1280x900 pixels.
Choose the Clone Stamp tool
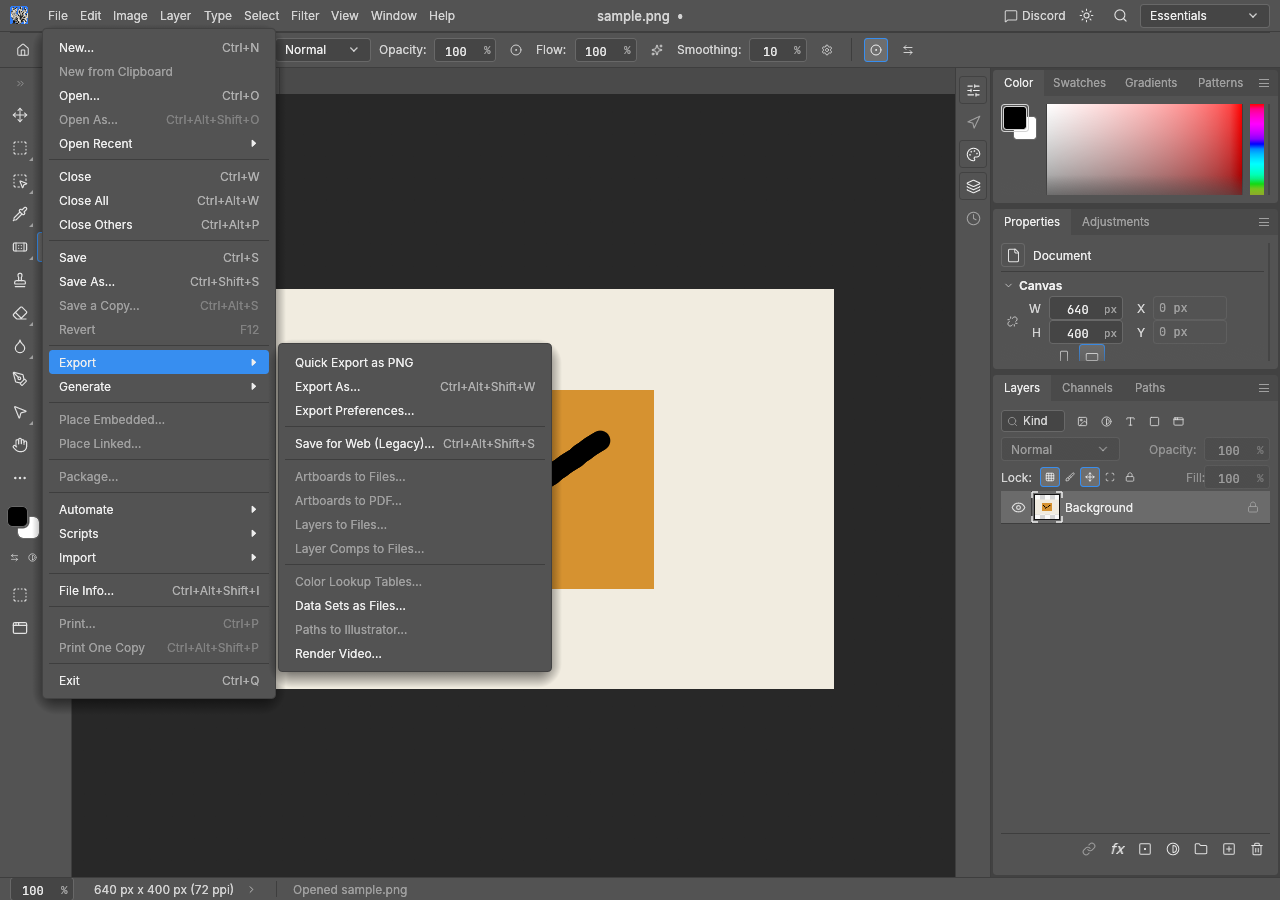point(20,280)
